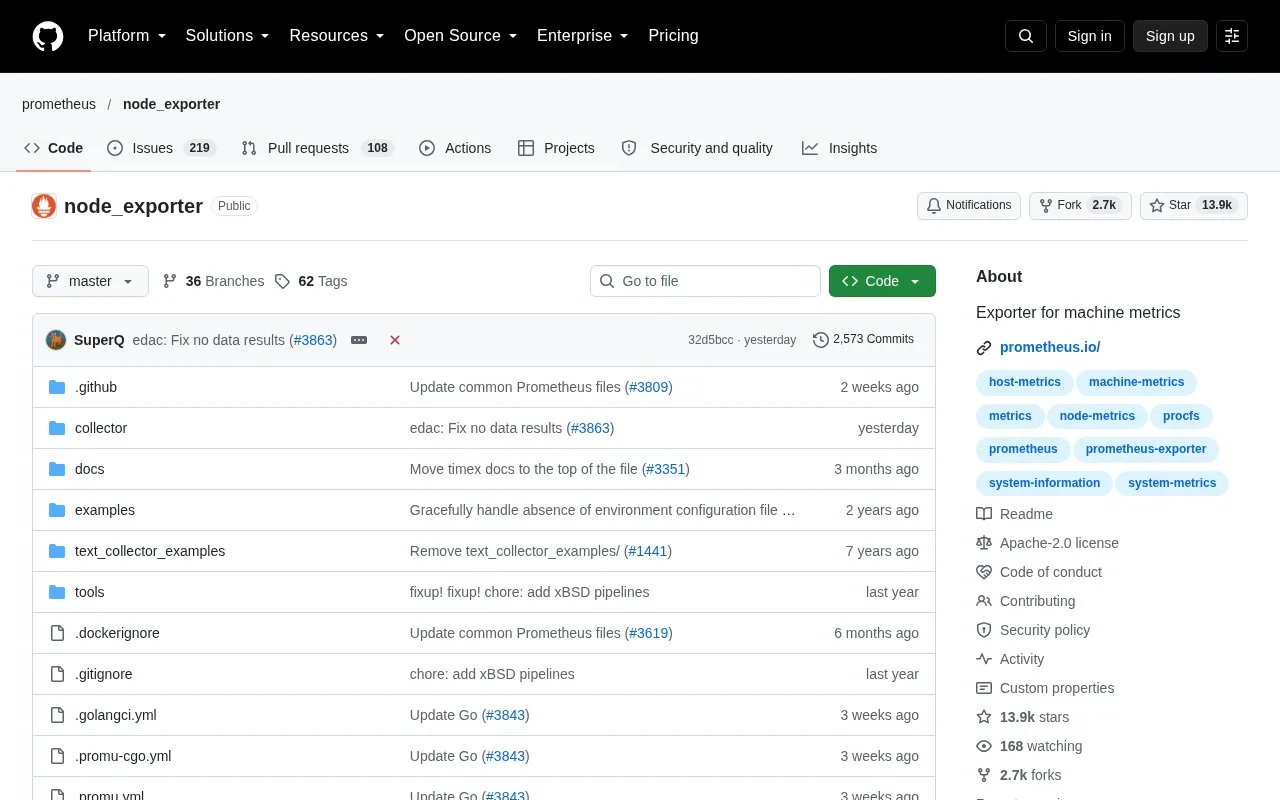Open the Open Source dropdown
Screen dimensions: 1280x800
[461, 36]
